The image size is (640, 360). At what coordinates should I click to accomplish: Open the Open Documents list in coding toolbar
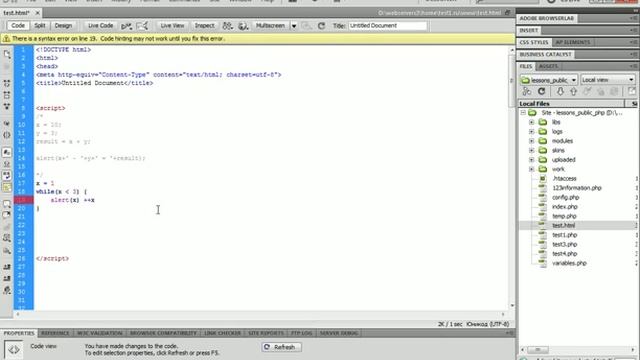7,54
